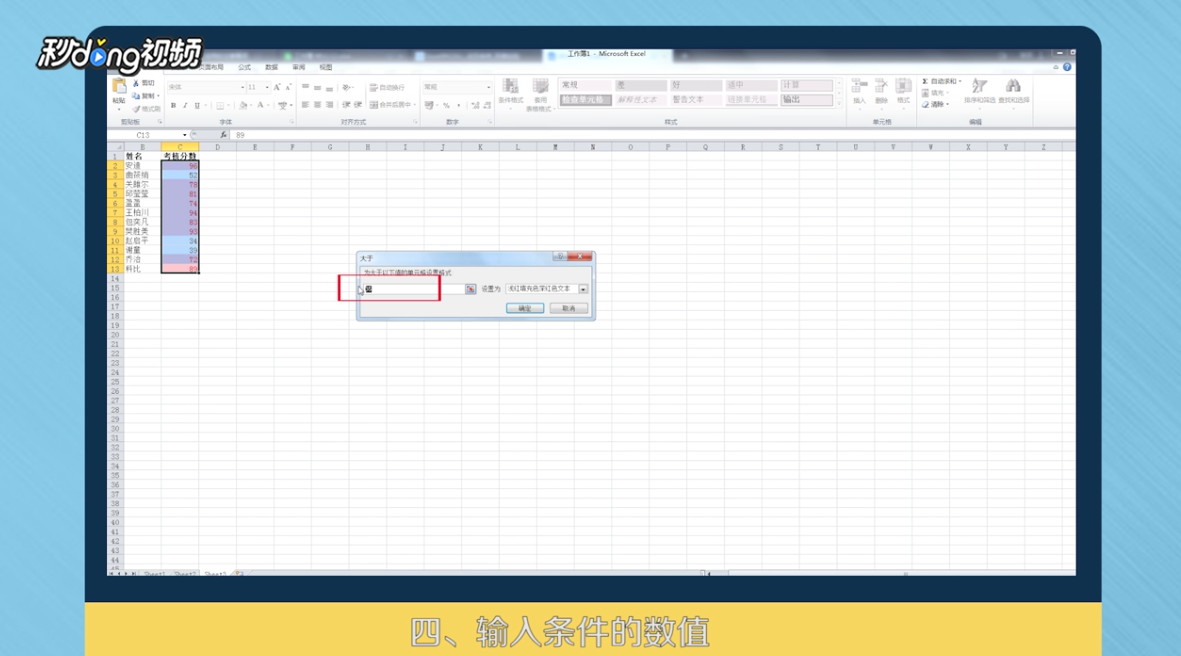The height and width of the screenshot is (656, 1181).
Task: Click the Insert Function fx icon
Action: 223,135
